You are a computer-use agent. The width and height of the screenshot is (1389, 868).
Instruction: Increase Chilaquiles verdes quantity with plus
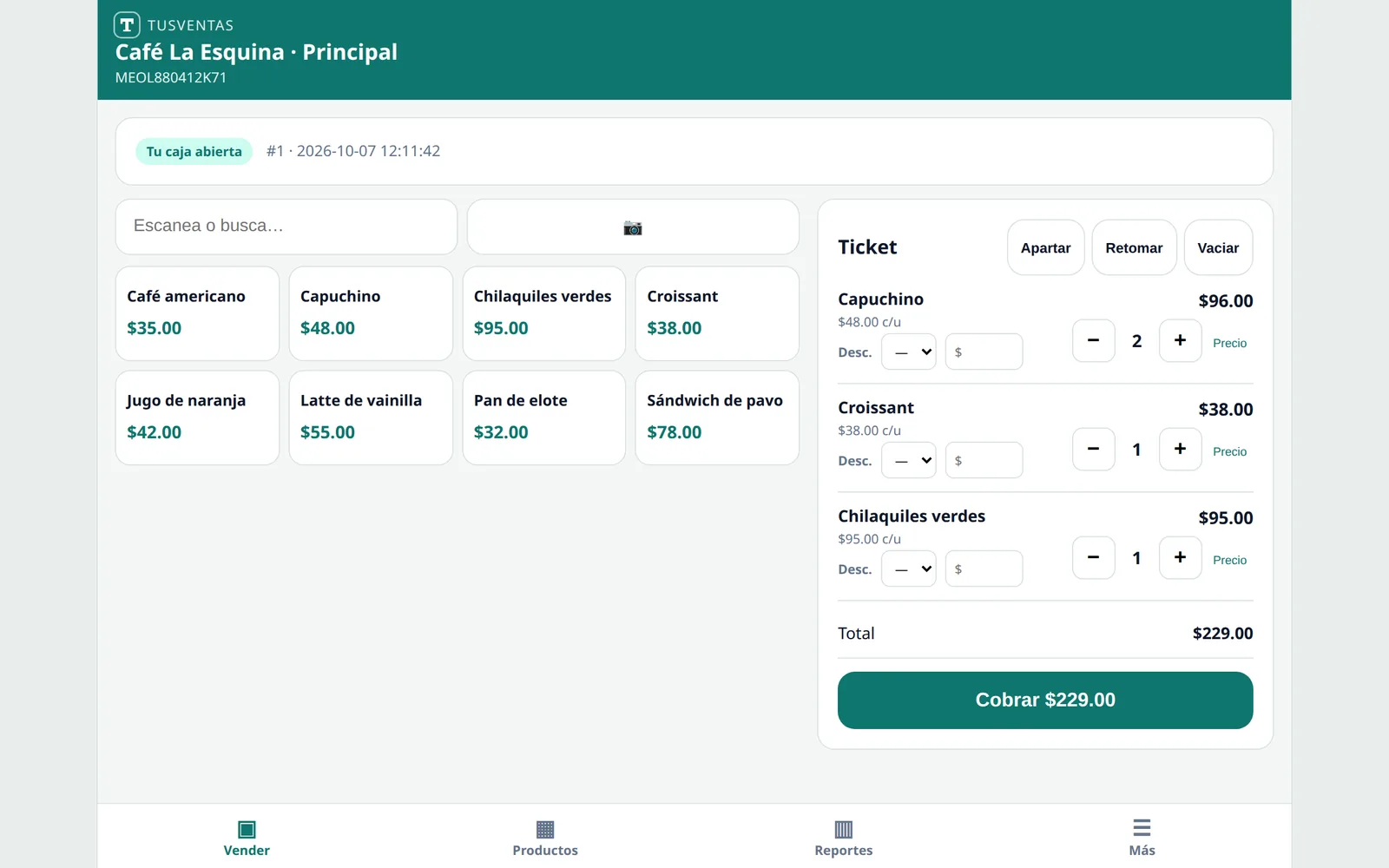[x=1181, y=557]
